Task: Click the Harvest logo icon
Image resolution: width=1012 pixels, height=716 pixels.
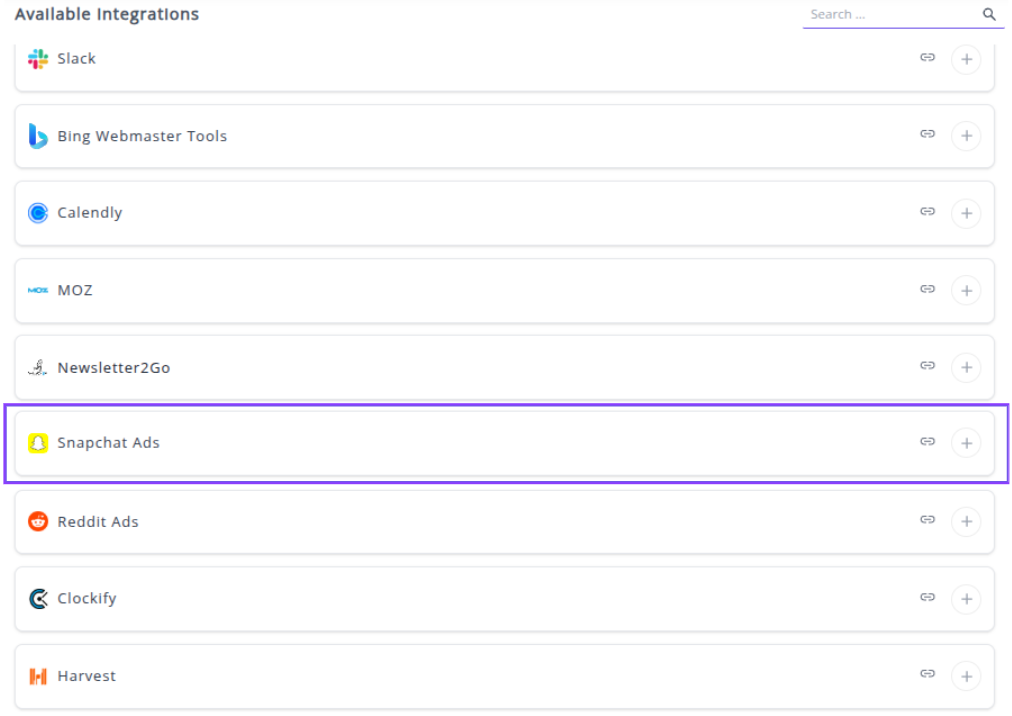Action: click(x=38, y=676)
